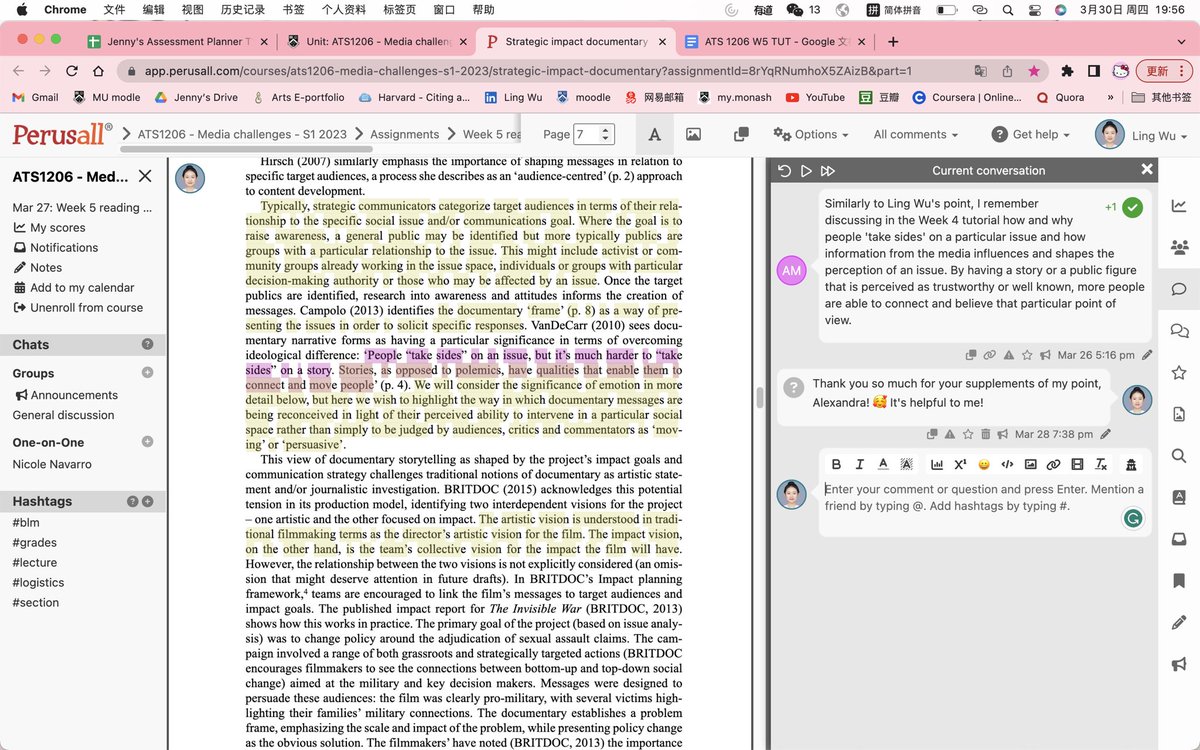
Task: Click Unenroll from course
Action: pos(78,307)
